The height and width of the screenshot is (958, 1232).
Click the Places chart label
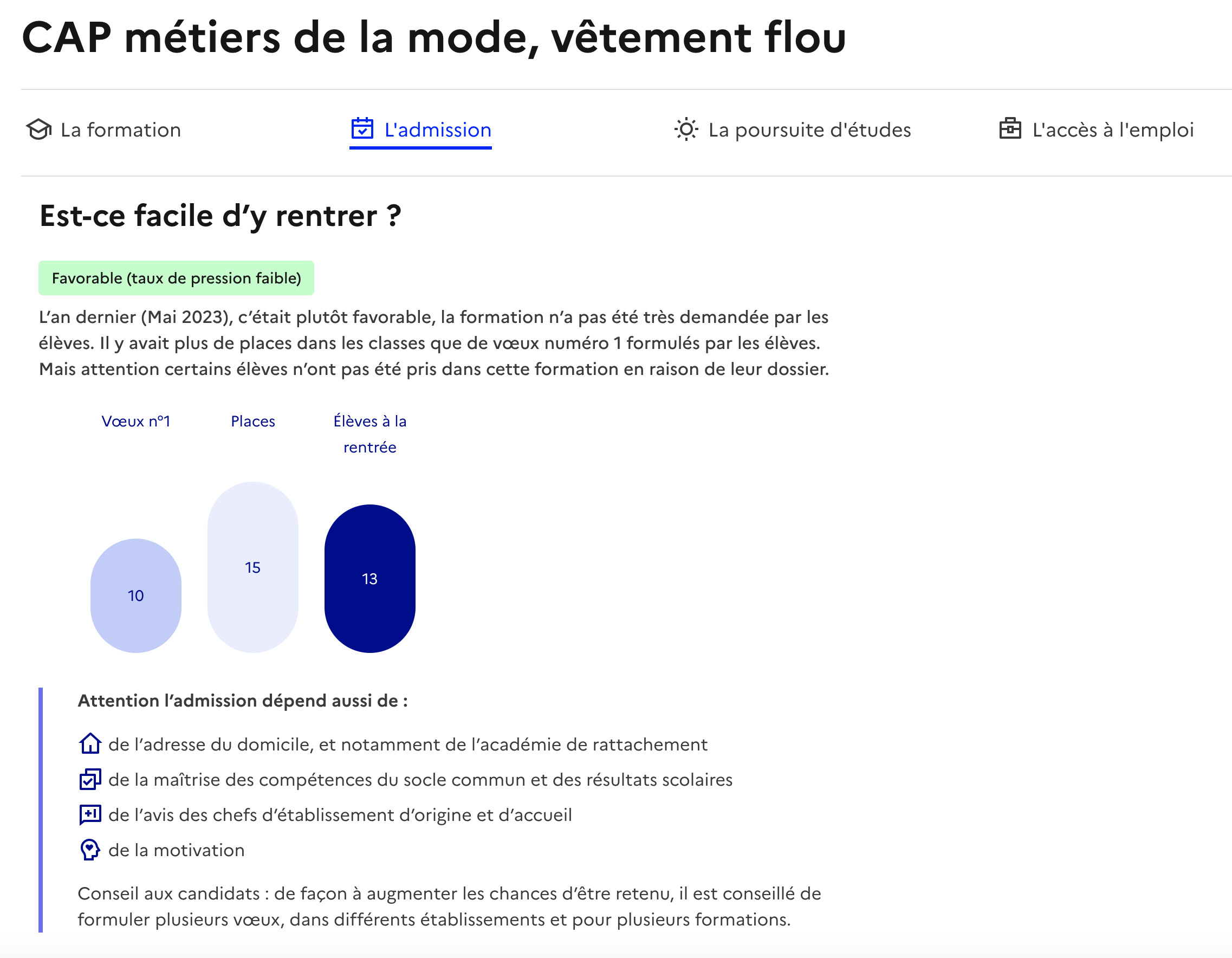point(252,422)
